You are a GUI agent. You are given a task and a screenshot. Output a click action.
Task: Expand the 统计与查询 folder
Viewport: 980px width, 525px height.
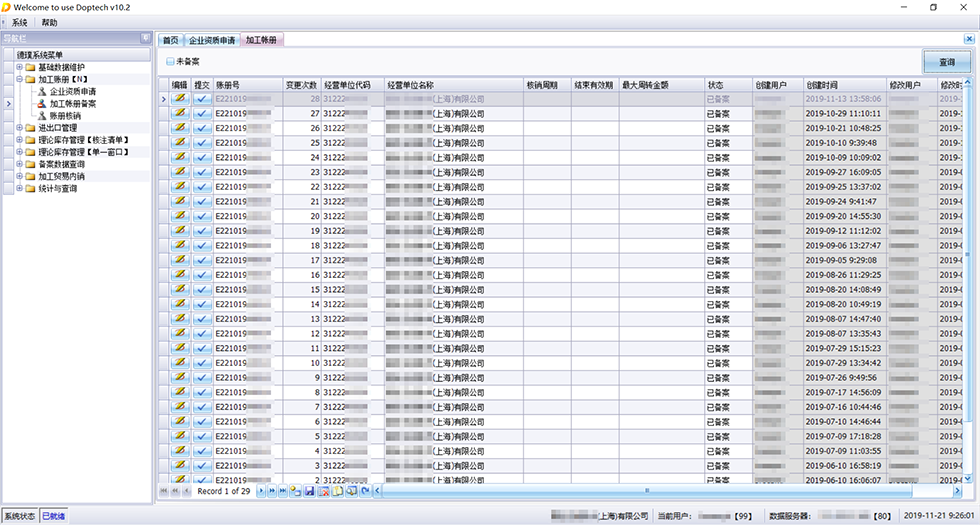18,188
